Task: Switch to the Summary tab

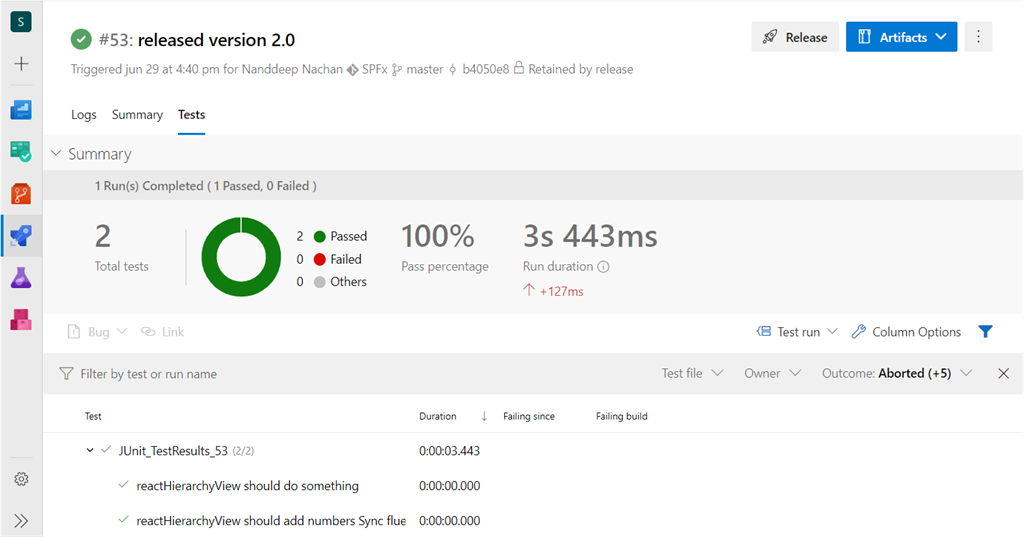Action: [137, 115]
